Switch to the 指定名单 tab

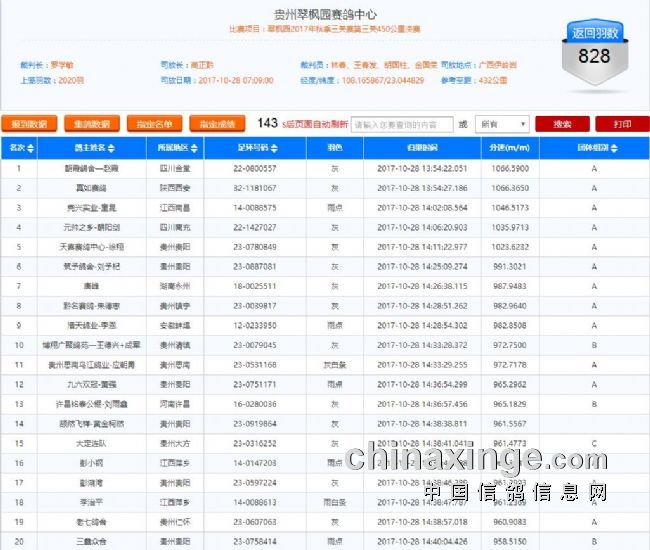[x=154, y=124]
